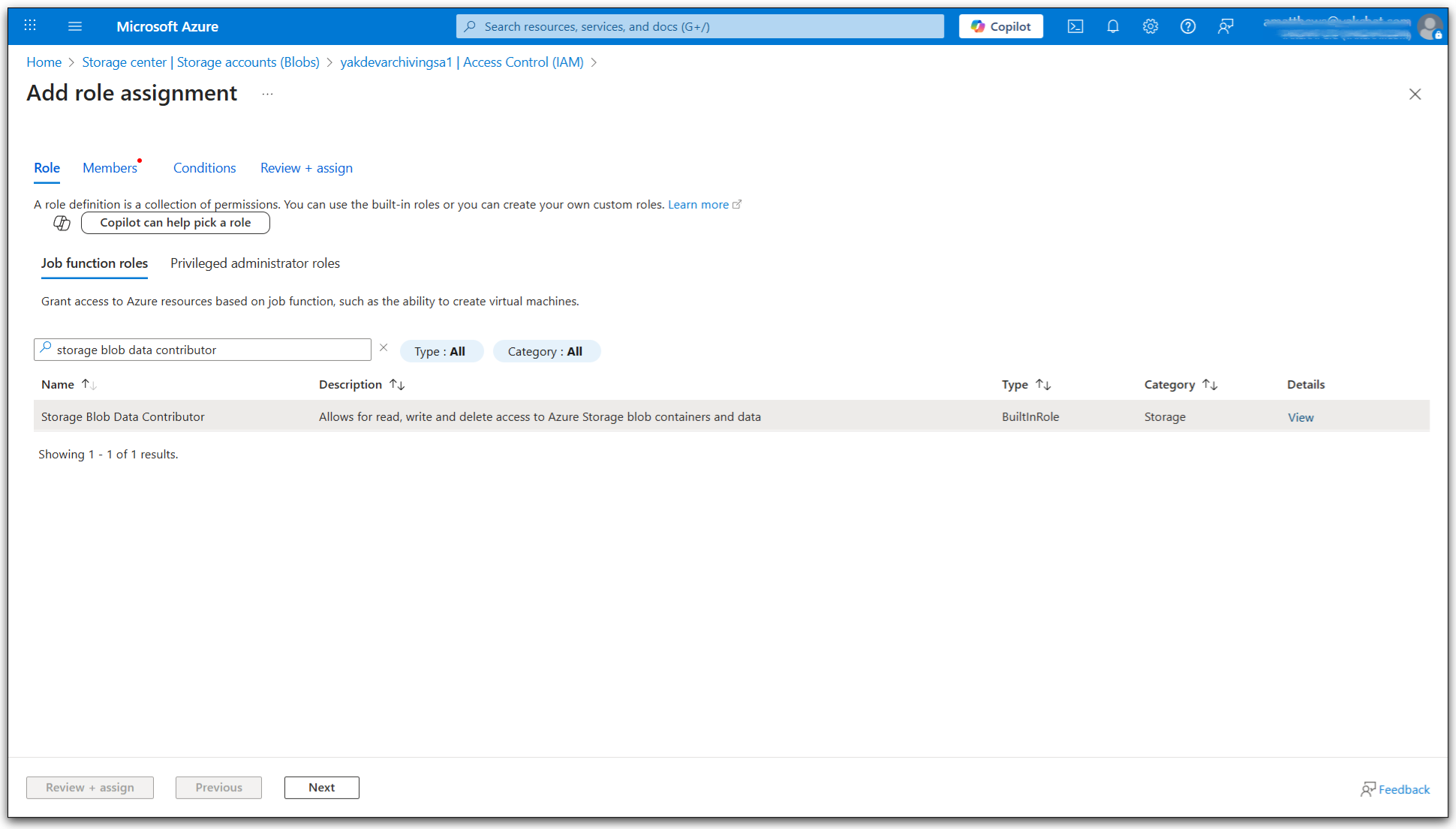1456x829 pixels.
Task: Switch to Privileged administrator roles tab
Action: (255, 263)
